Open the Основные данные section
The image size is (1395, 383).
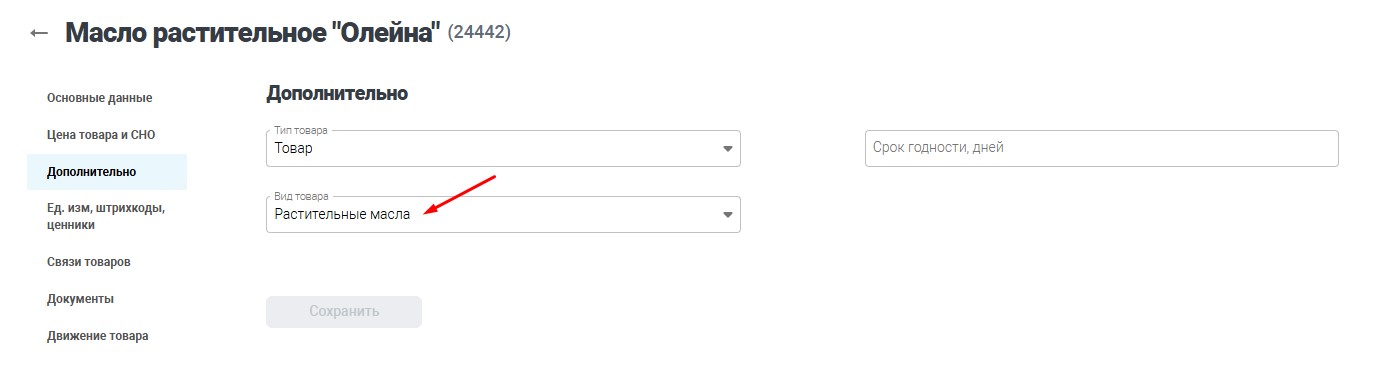coord(100,98)
